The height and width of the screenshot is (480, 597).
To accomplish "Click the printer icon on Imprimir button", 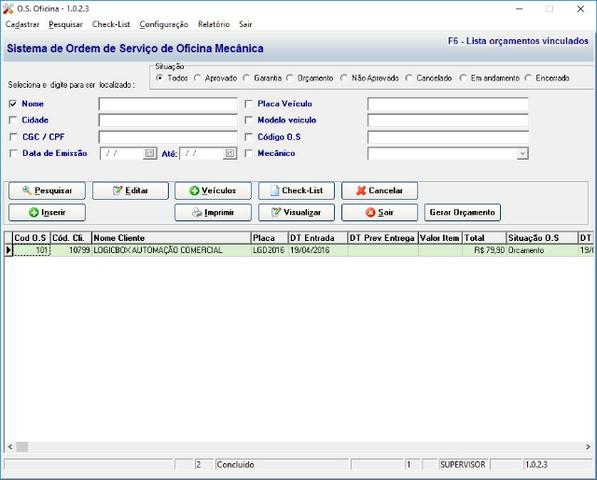I will 197,212.
